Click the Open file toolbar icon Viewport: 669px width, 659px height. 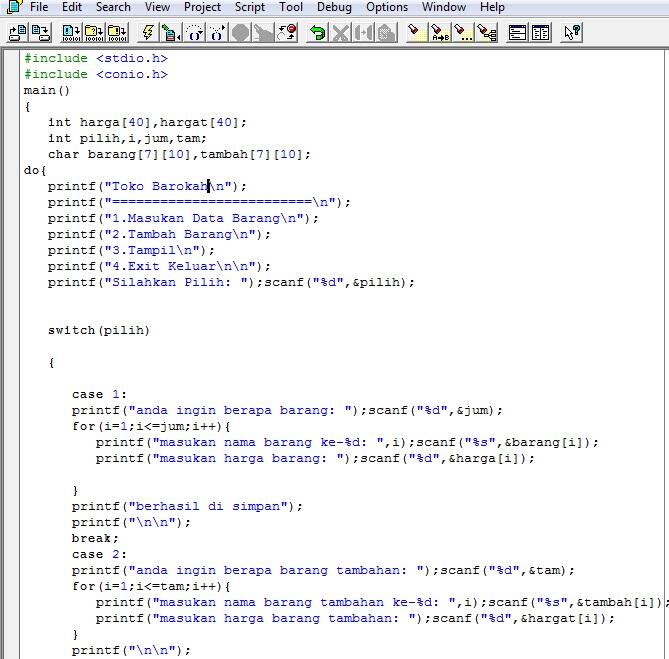click(17, 32)
